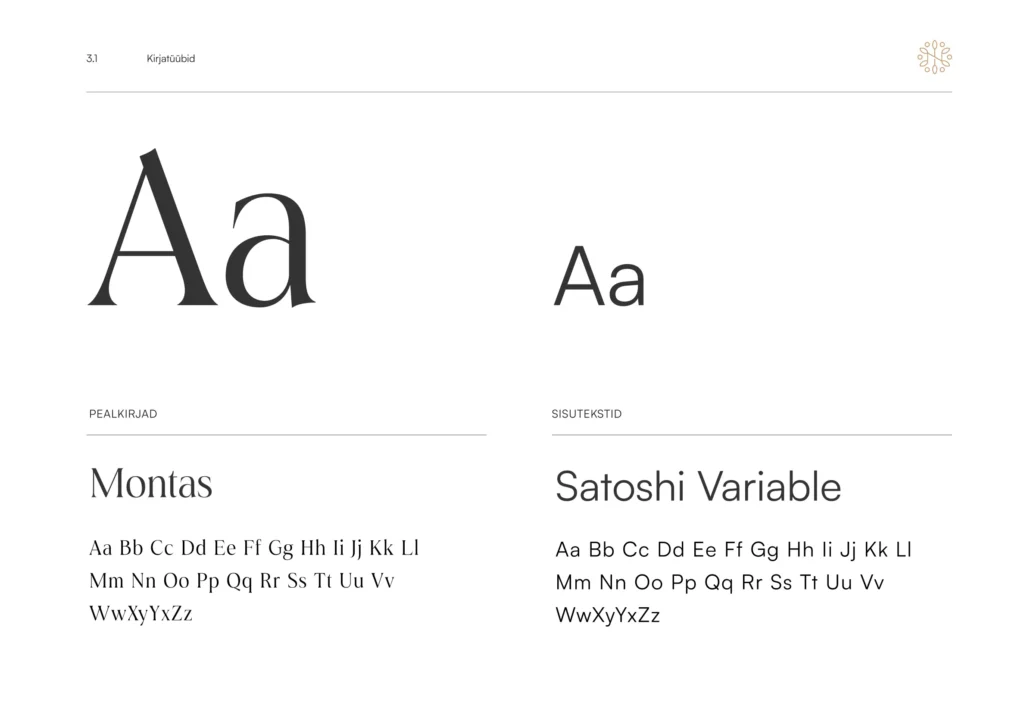Click the divider line under PEALKIRJAD
Screen dimensions: 1024x724
(x=287, y=435)
